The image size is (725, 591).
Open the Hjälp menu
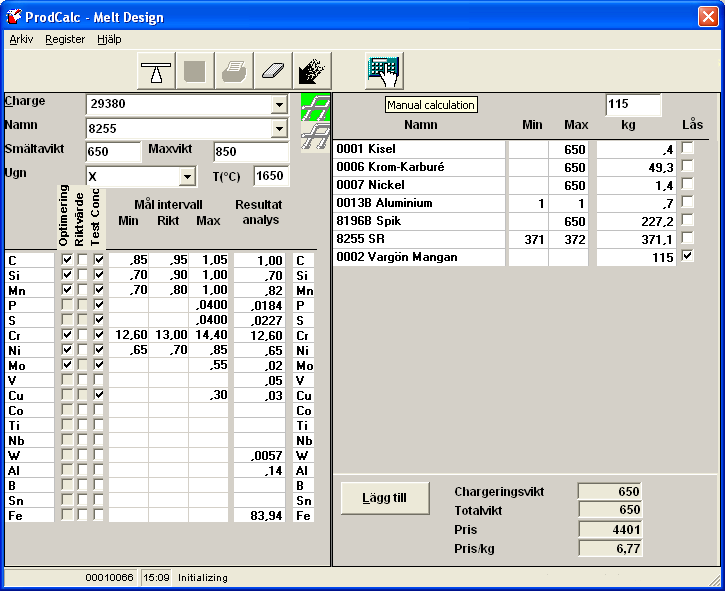[109, 39]
